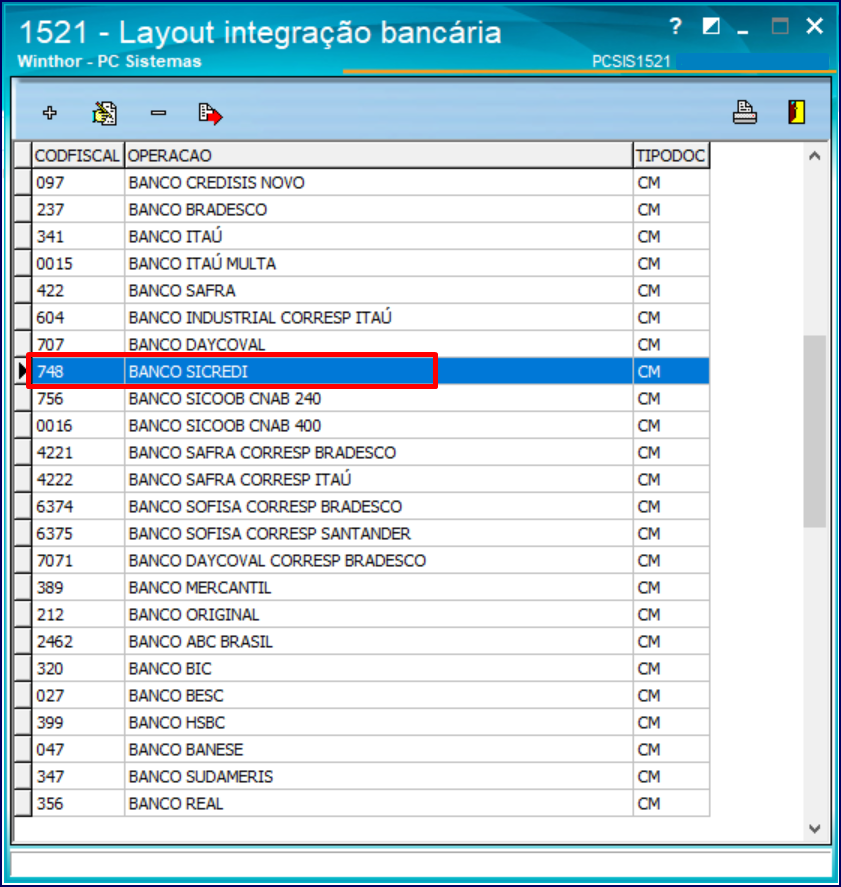841x887 pixels.
Task: Click row indicator beside BANCO BRADESCO
Action: tap(23, 209)
